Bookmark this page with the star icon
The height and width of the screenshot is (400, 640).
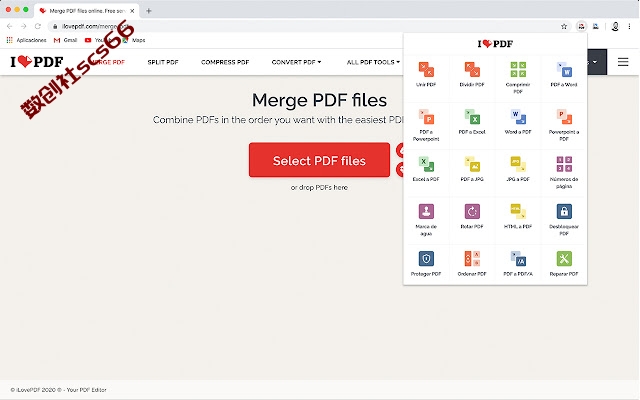(x=564, y=27)
